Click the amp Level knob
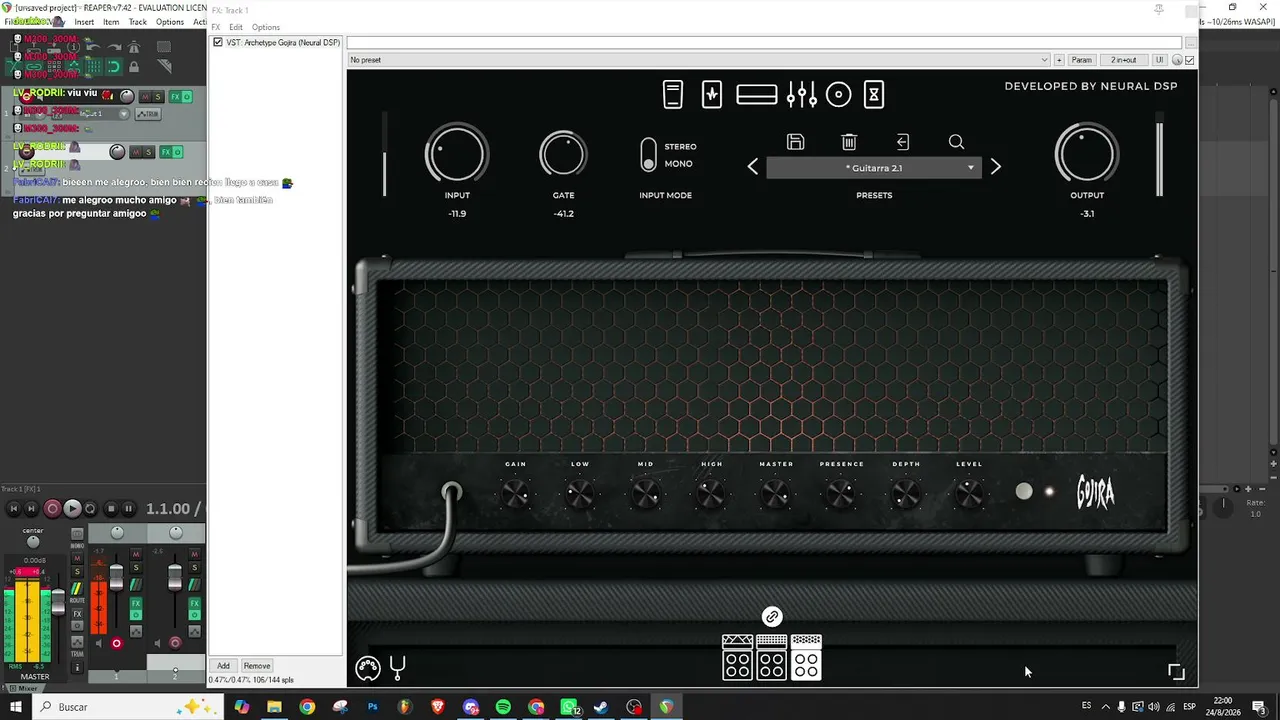The image size is (1280, 720). tap(969, 493)
